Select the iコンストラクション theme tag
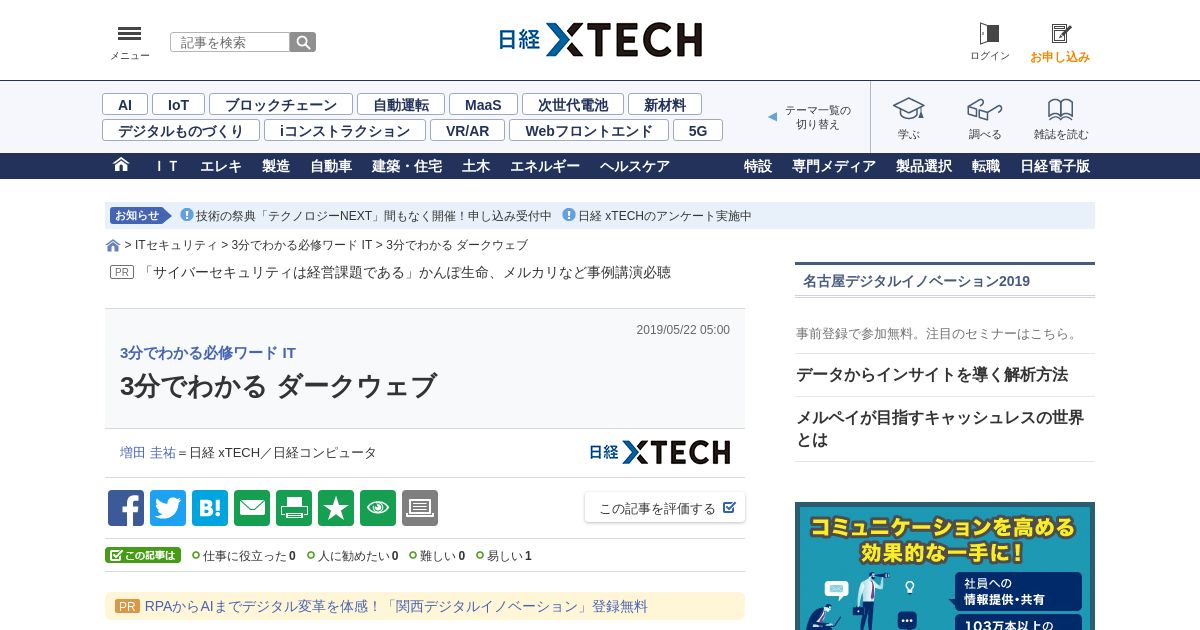The image size is (1200, 630). 345,130
